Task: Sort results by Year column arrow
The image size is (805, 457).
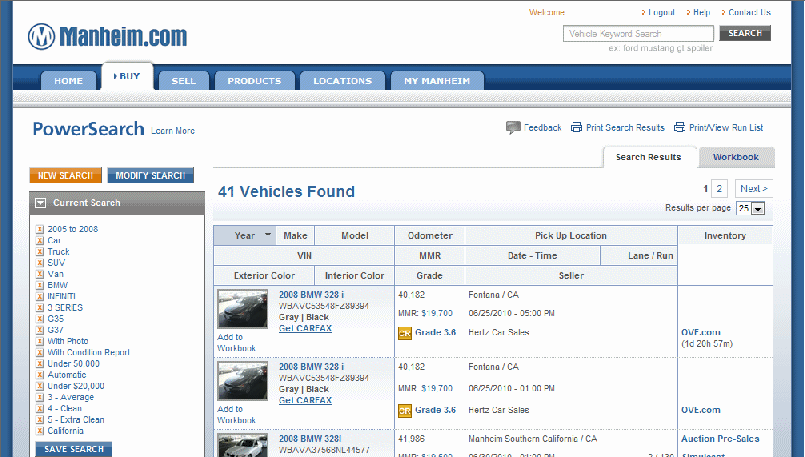Action: point(267,235)
